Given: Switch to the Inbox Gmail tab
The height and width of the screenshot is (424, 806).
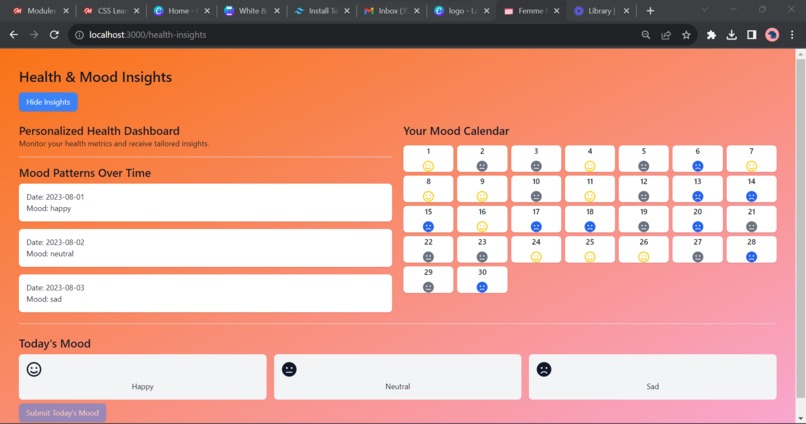Looking at the screenshot, I should (x=391, y=11).
